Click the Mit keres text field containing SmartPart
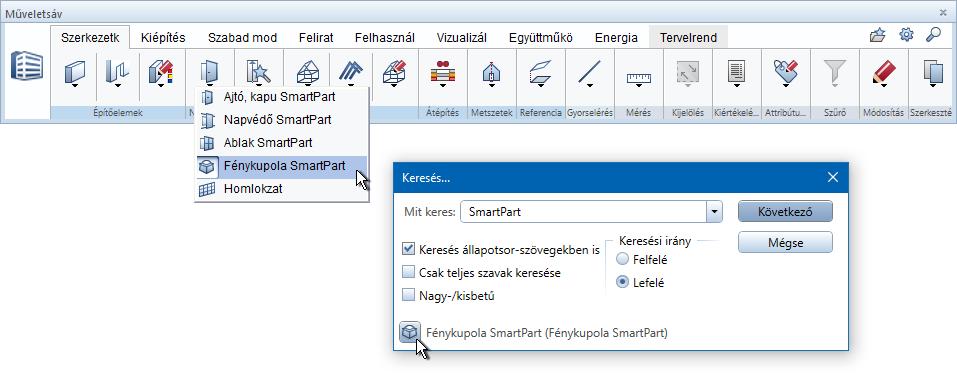 pyautogui.click(x=583, y=212)
